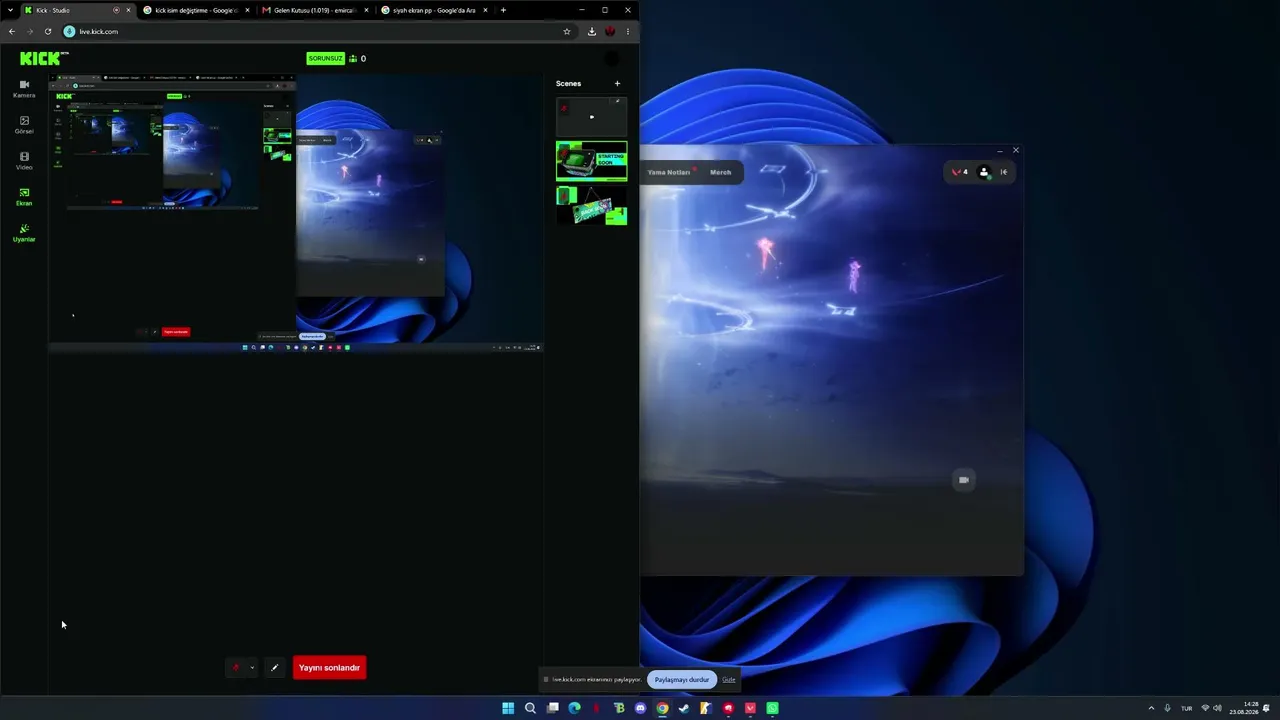Viewport: 1280px width, 720px height.
Task: Add a new scene with plus icon
Action: point(617,84)
